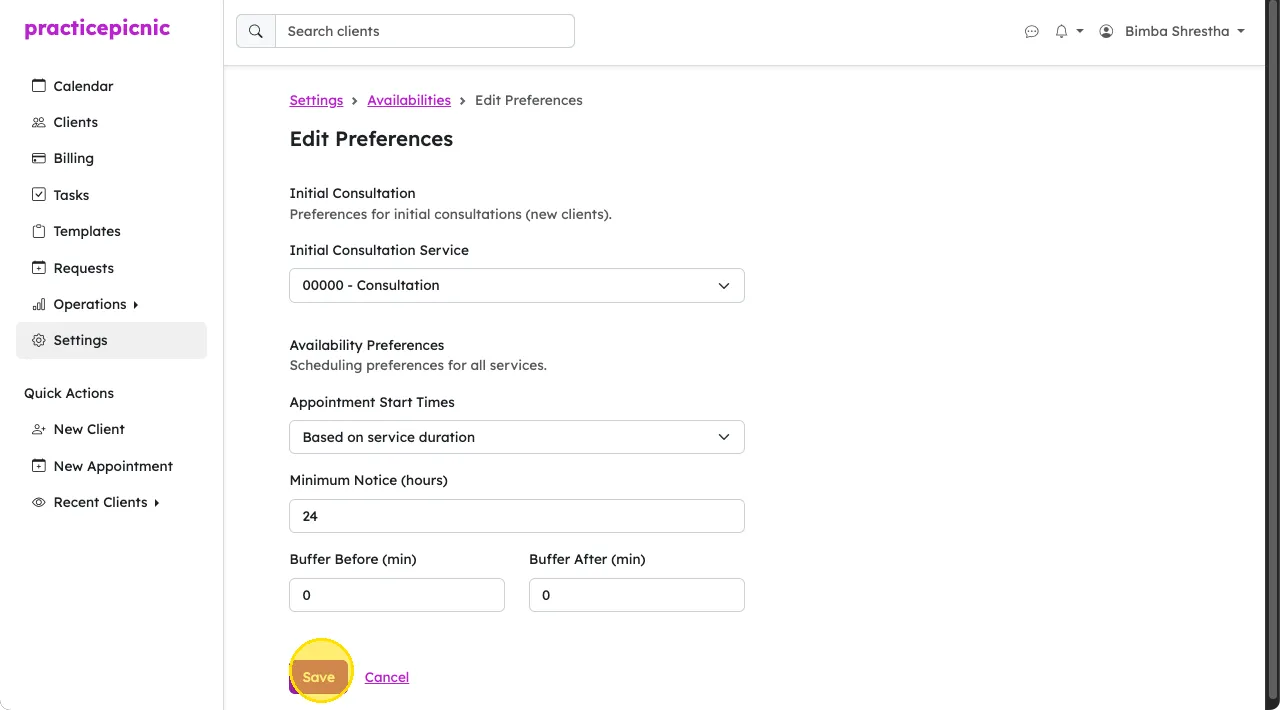This screenshot has height=710, width=1280.
Task: Open the notifications bell icon
Action: point(1061,32)
